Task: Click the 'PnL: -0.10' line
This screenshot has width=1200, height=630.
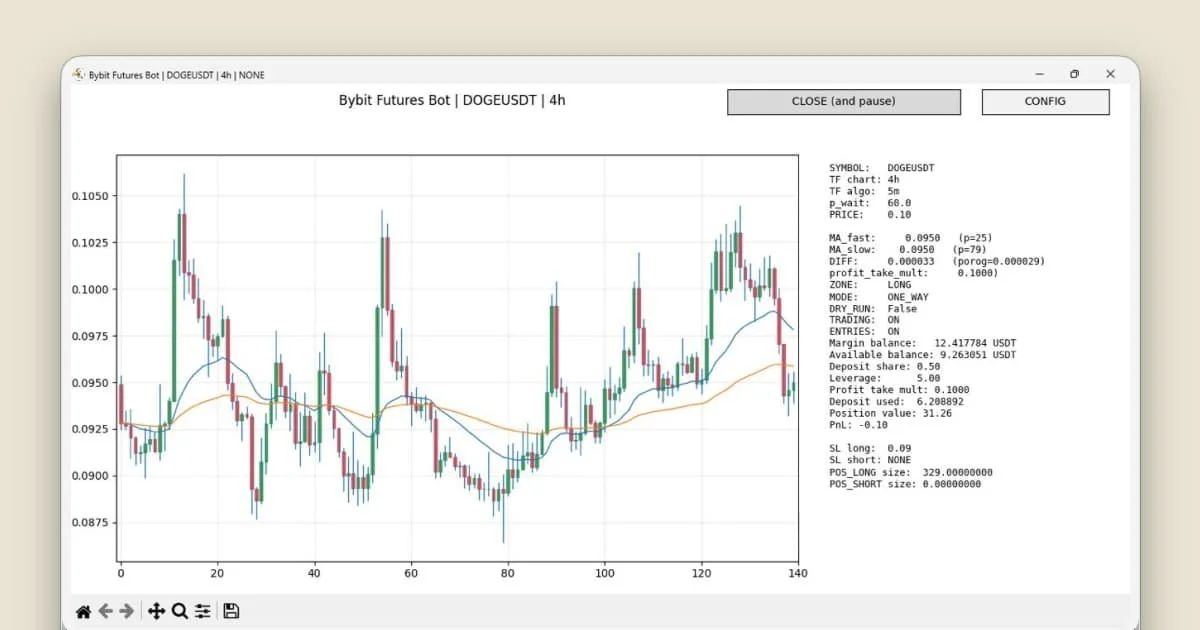Action: click(858, 425)
